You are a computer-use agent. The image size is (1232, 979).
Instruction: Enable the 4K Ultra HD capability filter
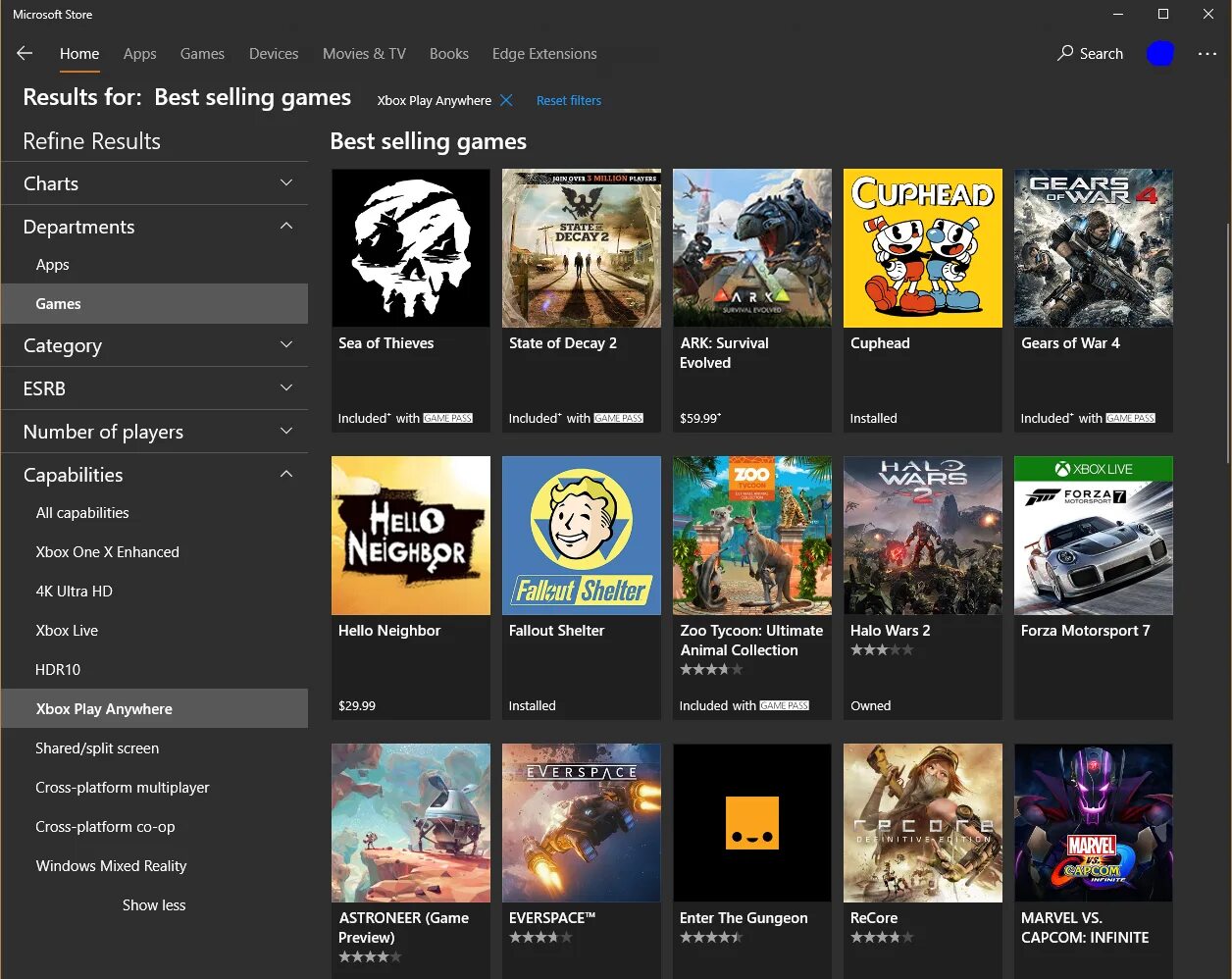click(74, 591)
